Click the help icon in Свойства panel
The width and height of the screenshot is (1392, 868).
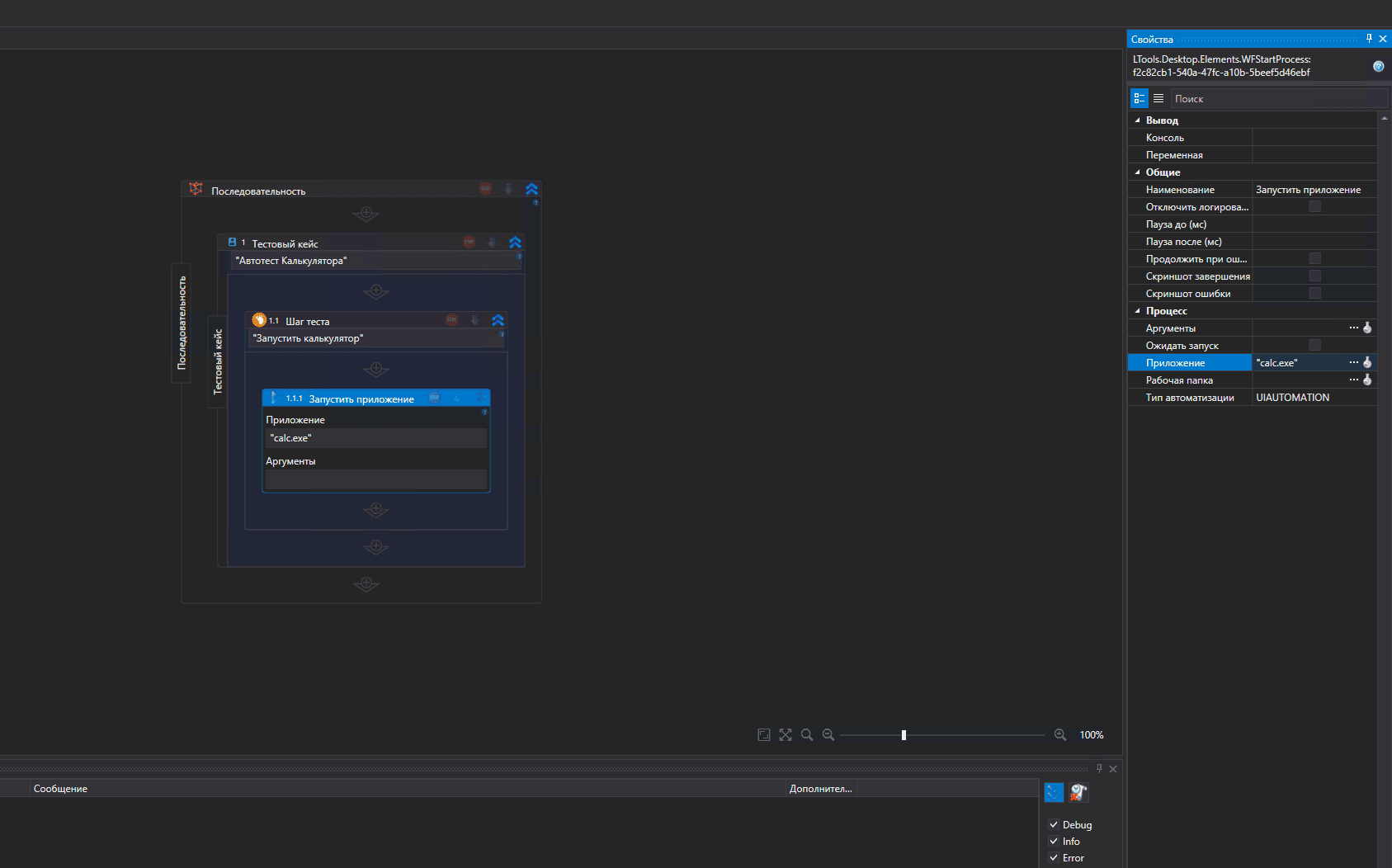(1378, 66)
